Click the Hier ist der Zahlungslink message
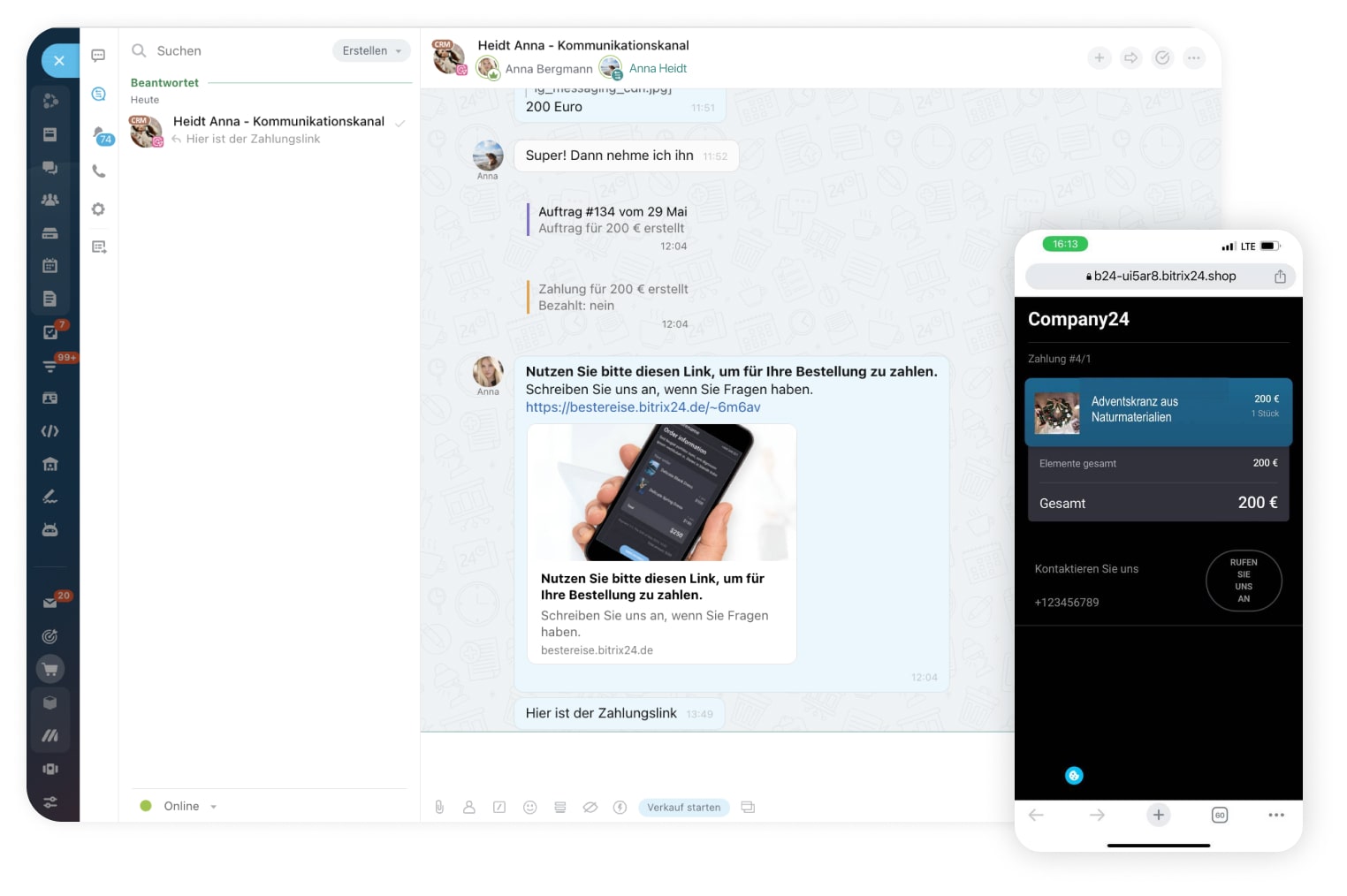The height and width of the screenshot is (896, 1347). point(620,713)
